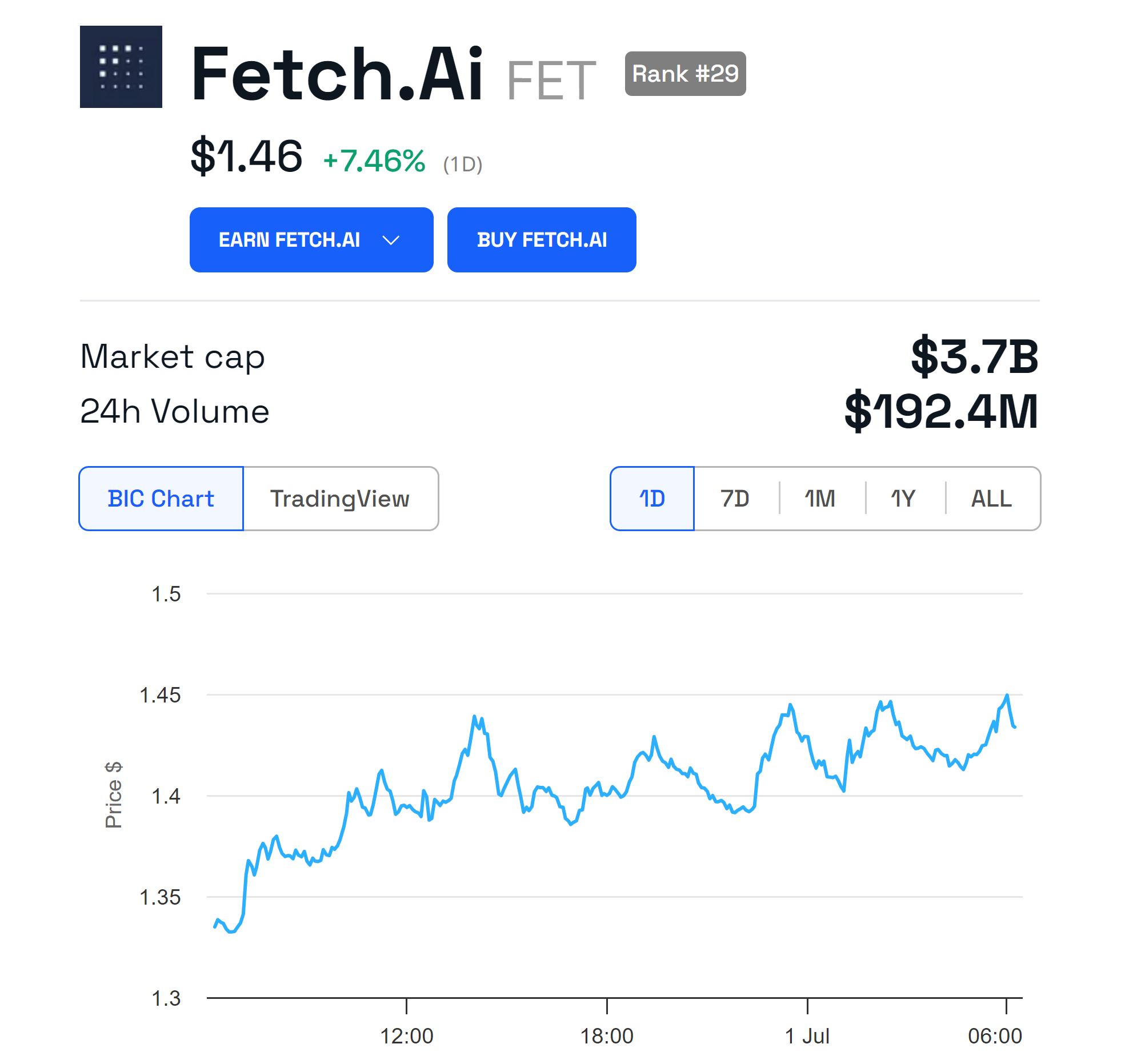
Task: Select the 1D time range
Action: (652, 499)
